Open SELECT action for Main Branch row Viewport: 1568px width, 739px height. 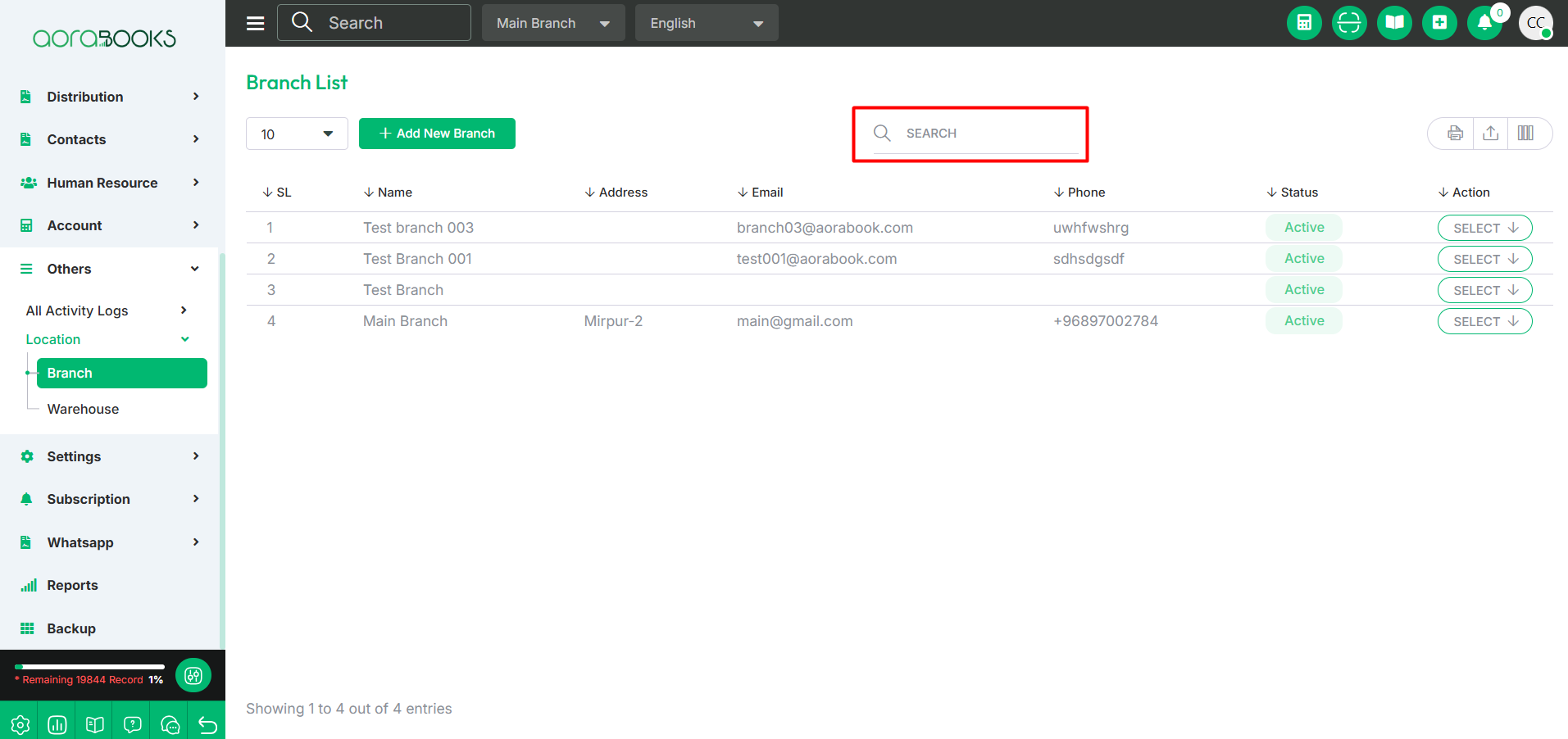click(x=1484, y=321)
